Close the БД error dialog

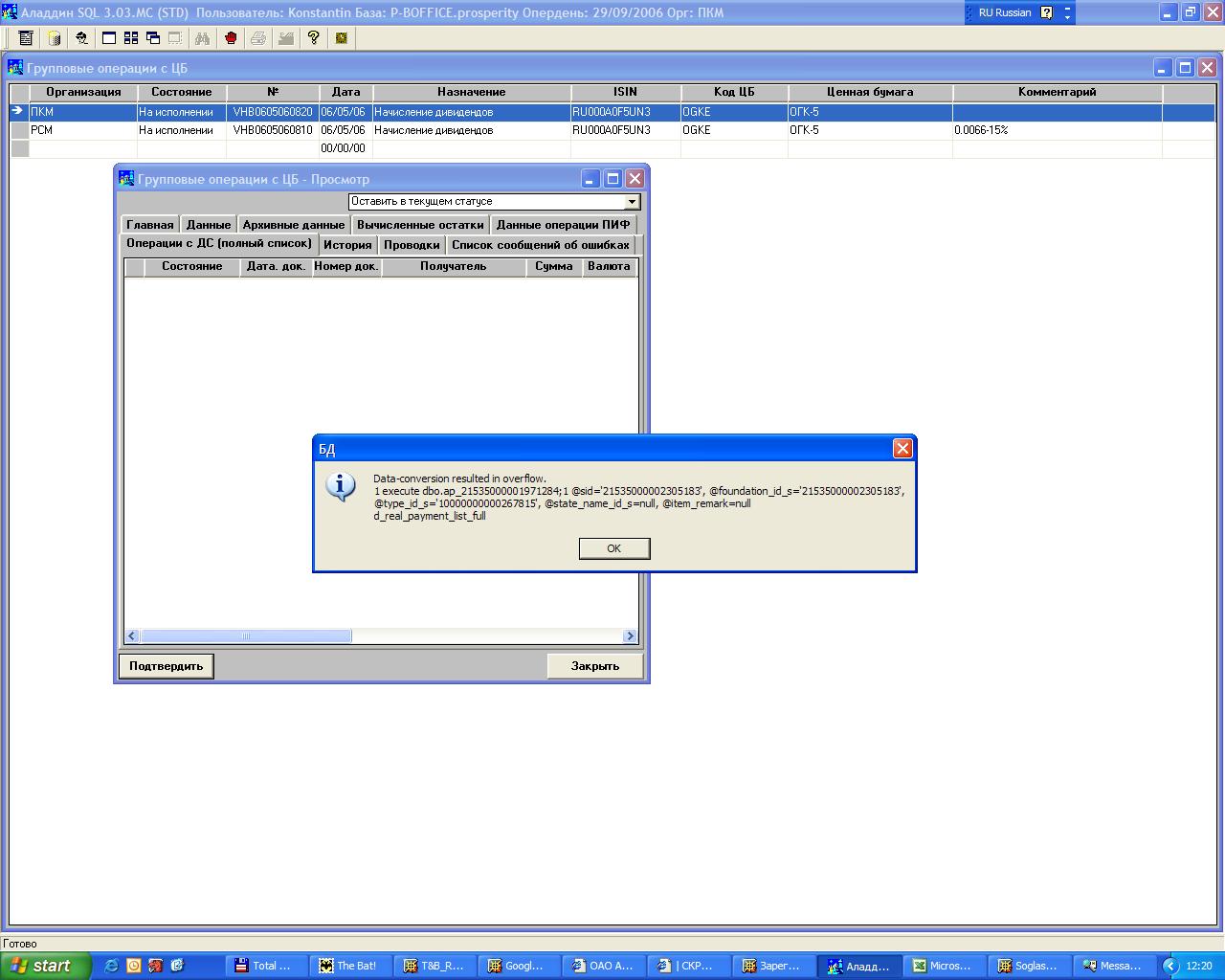[902, 448]
